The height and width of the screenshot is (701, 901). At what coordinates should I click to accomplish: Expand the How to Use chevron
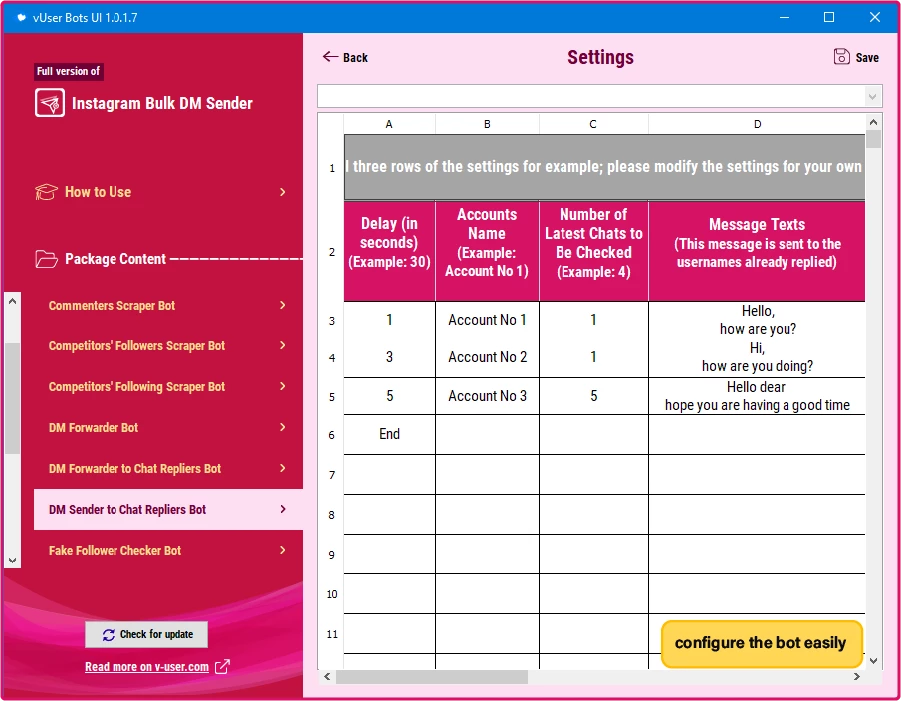tap(283, 192)
